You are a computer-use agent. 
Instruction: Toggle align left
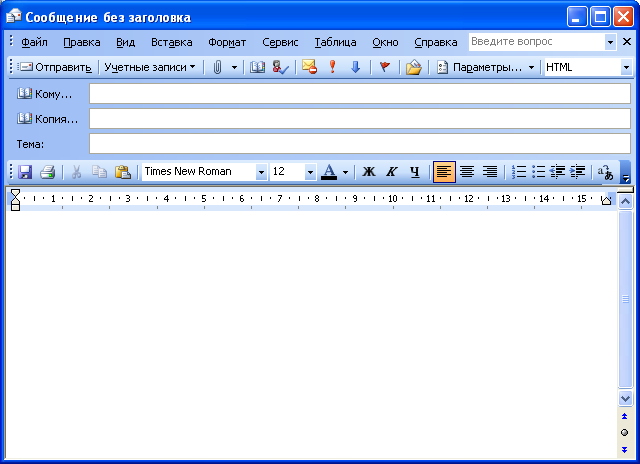tap(444, 172)
